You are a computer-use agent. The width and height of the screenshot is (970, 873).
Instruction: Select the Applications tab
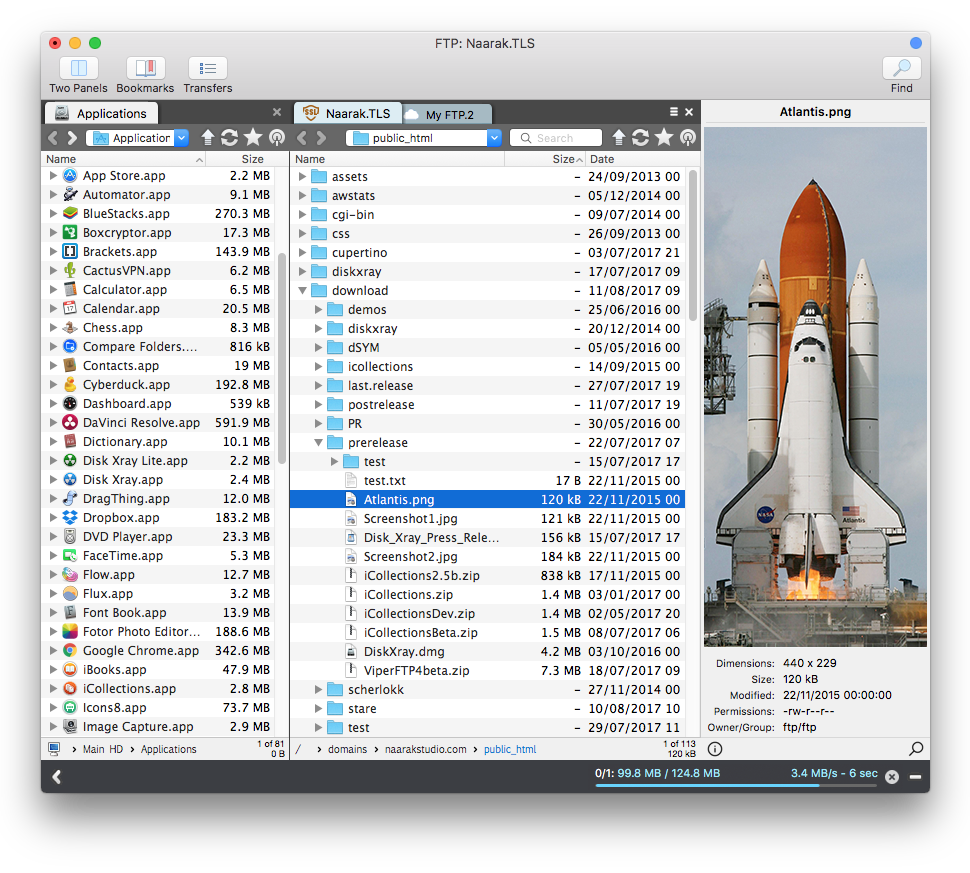coord(102,113)
